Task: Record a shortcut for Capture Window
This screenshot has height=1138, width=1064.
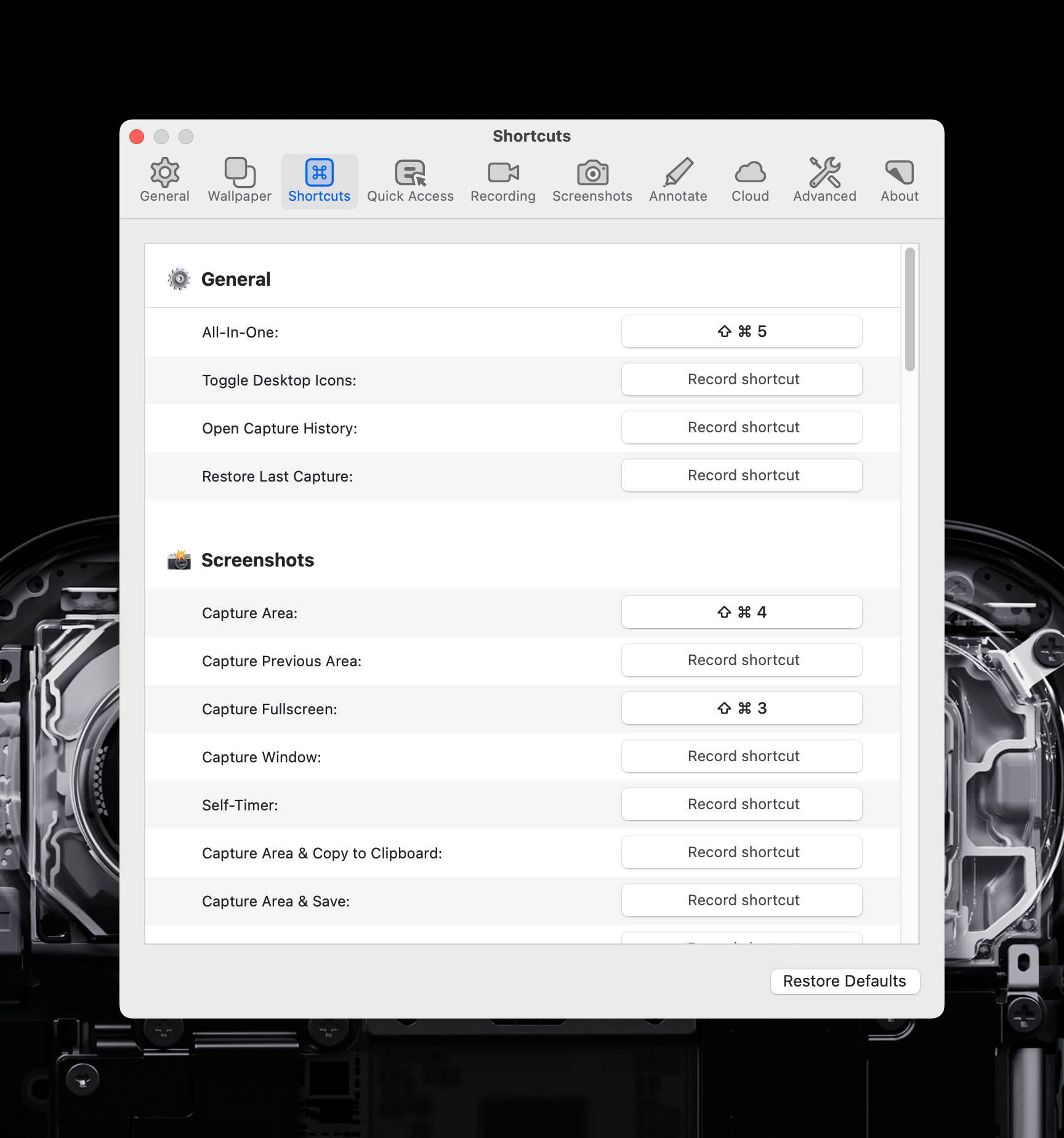Action: coord(741,756)
